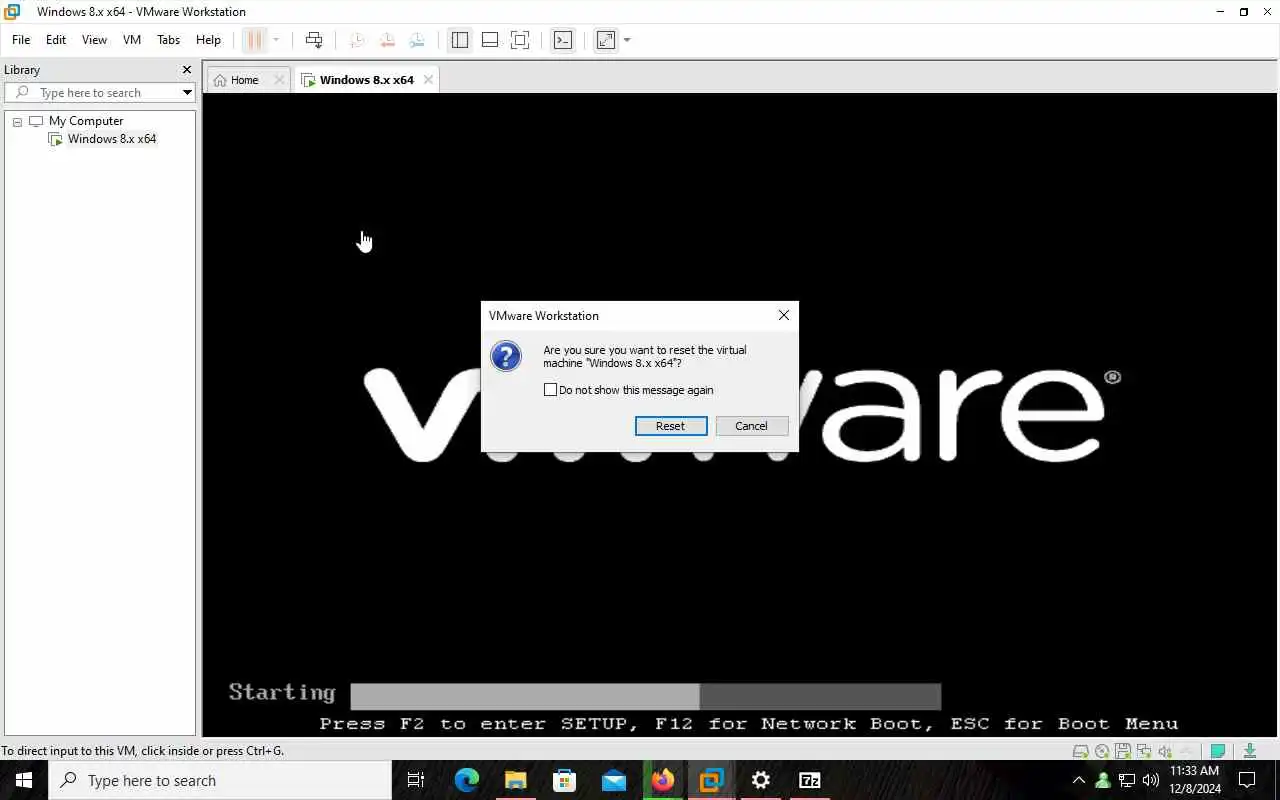
Task: Toggle the library sidebar view icon
Action: (460, 40)
